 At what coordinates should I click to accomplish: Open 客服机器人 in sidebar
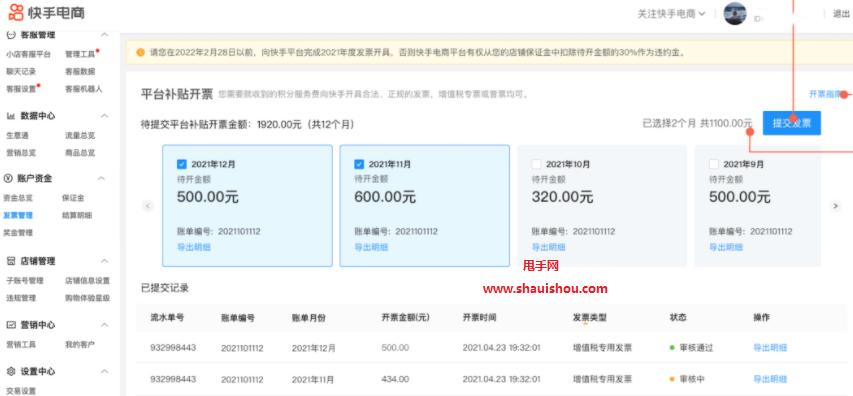pyautogui.click(x=84, y=89)
